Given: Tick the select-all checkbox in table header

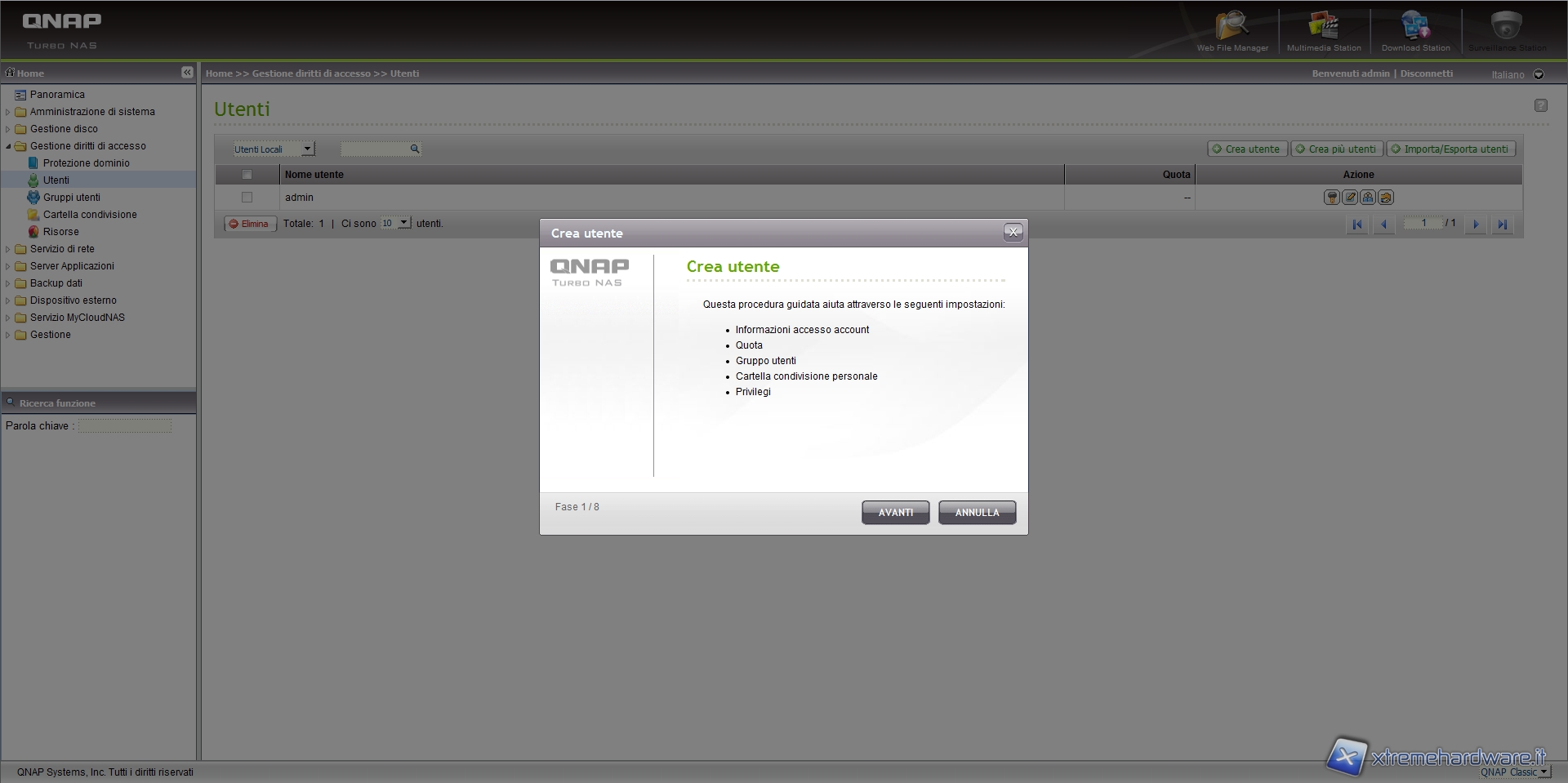Looking at the screenshot, I should (247, 175).
